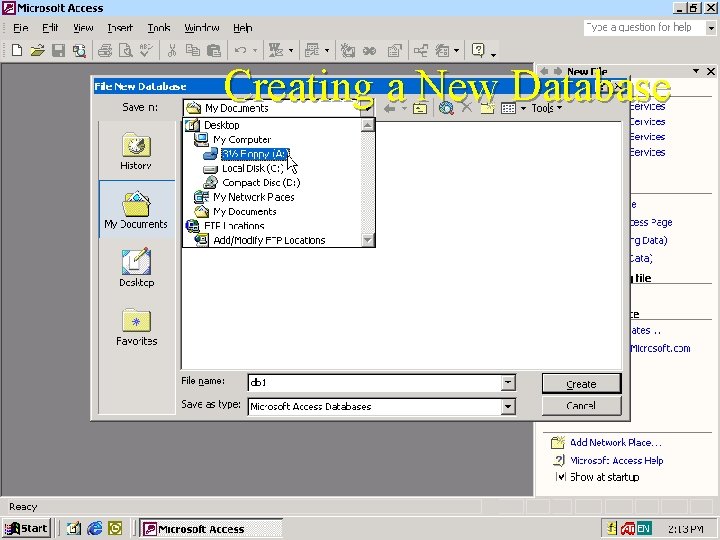Click the File name input field
Screen dimensions: 720x540
[374, 382]
